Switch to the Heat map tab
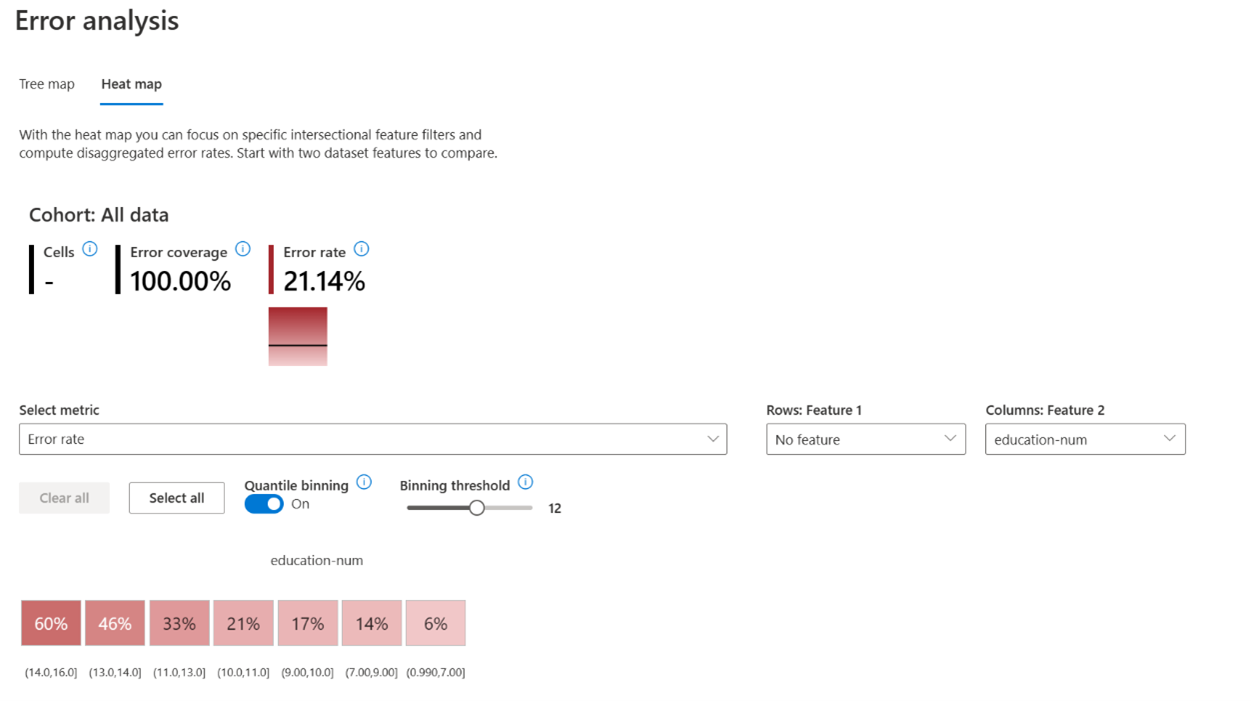 coord(131,84)
